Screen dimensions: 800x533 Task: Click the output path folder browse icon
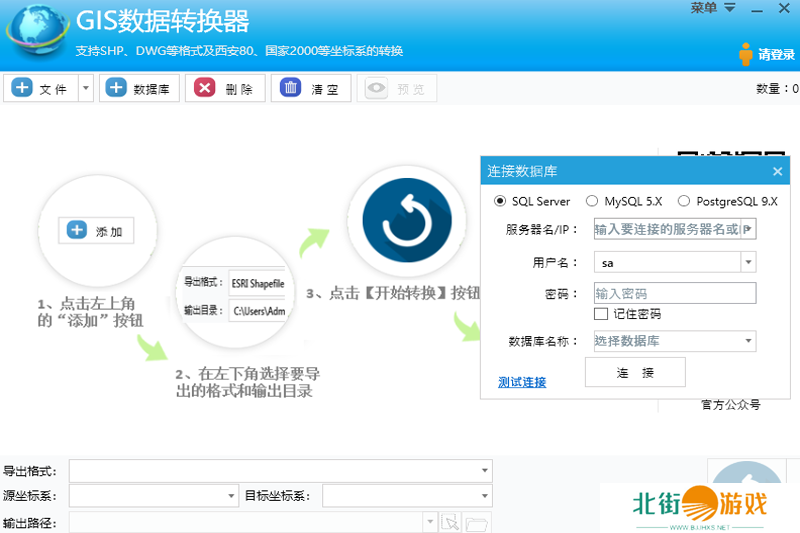(476, 523)
